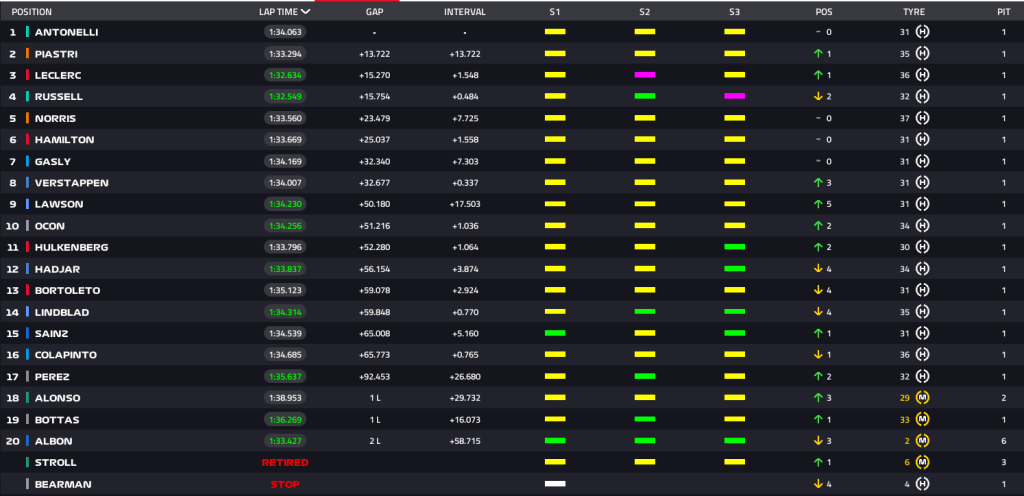Select hard tyre icon in Piastri row
Image resolution: width=1024 pixels, height=496 pixels.
923,54
